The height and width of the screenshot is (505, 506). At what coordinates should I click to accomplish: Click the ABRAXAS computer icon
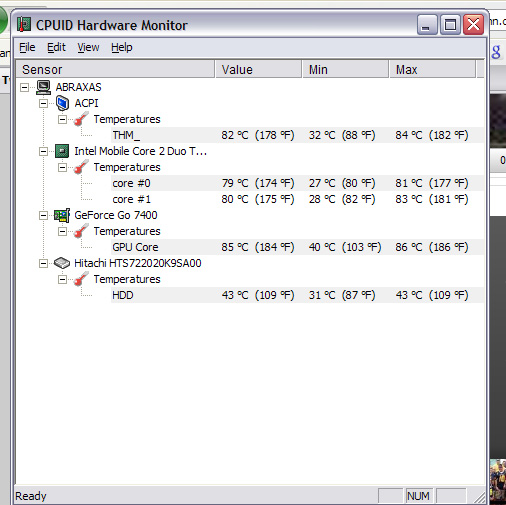click(43, 87)
